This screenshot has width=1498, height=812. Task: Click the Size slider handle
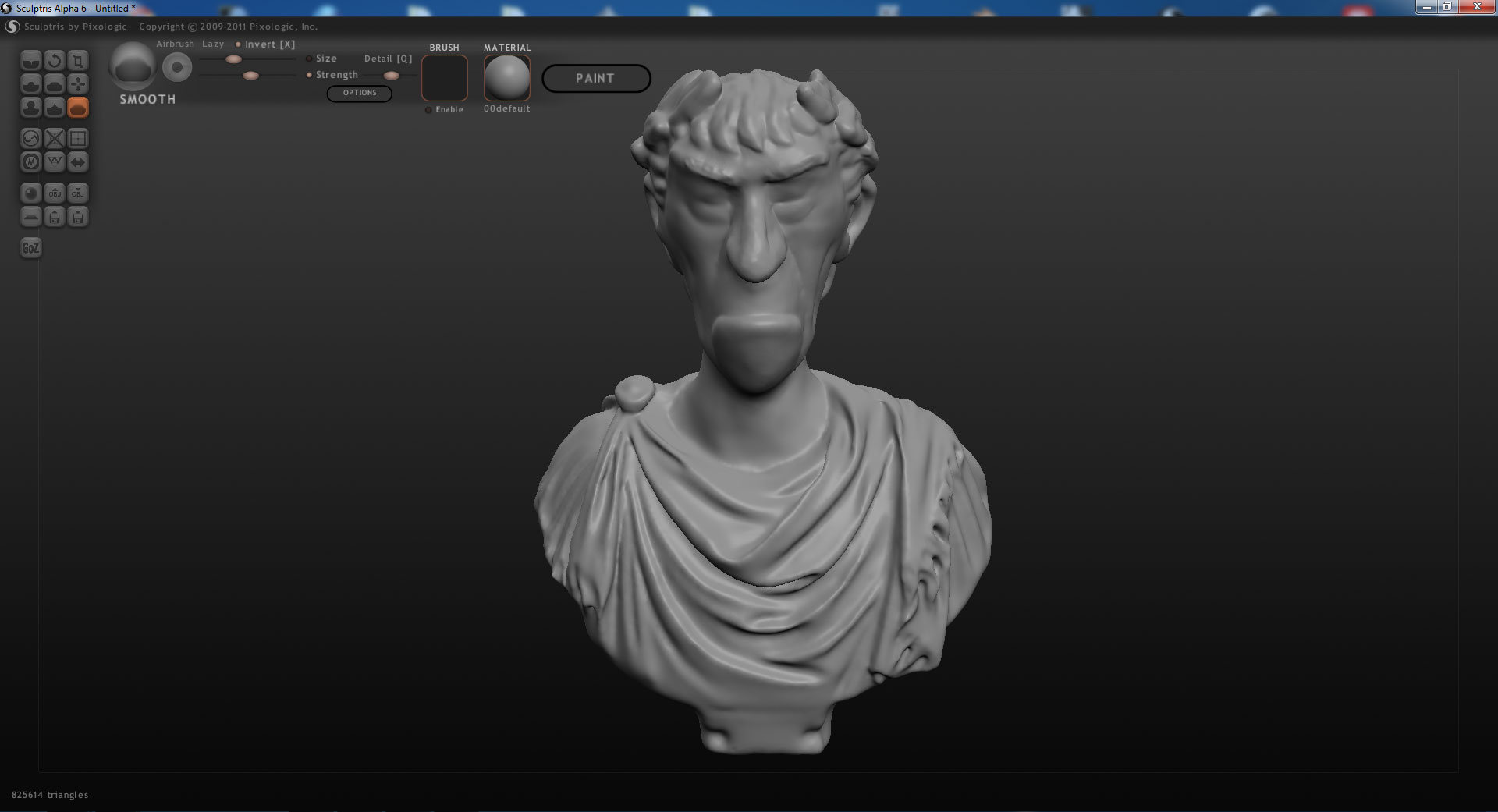(x=233, y=59)
